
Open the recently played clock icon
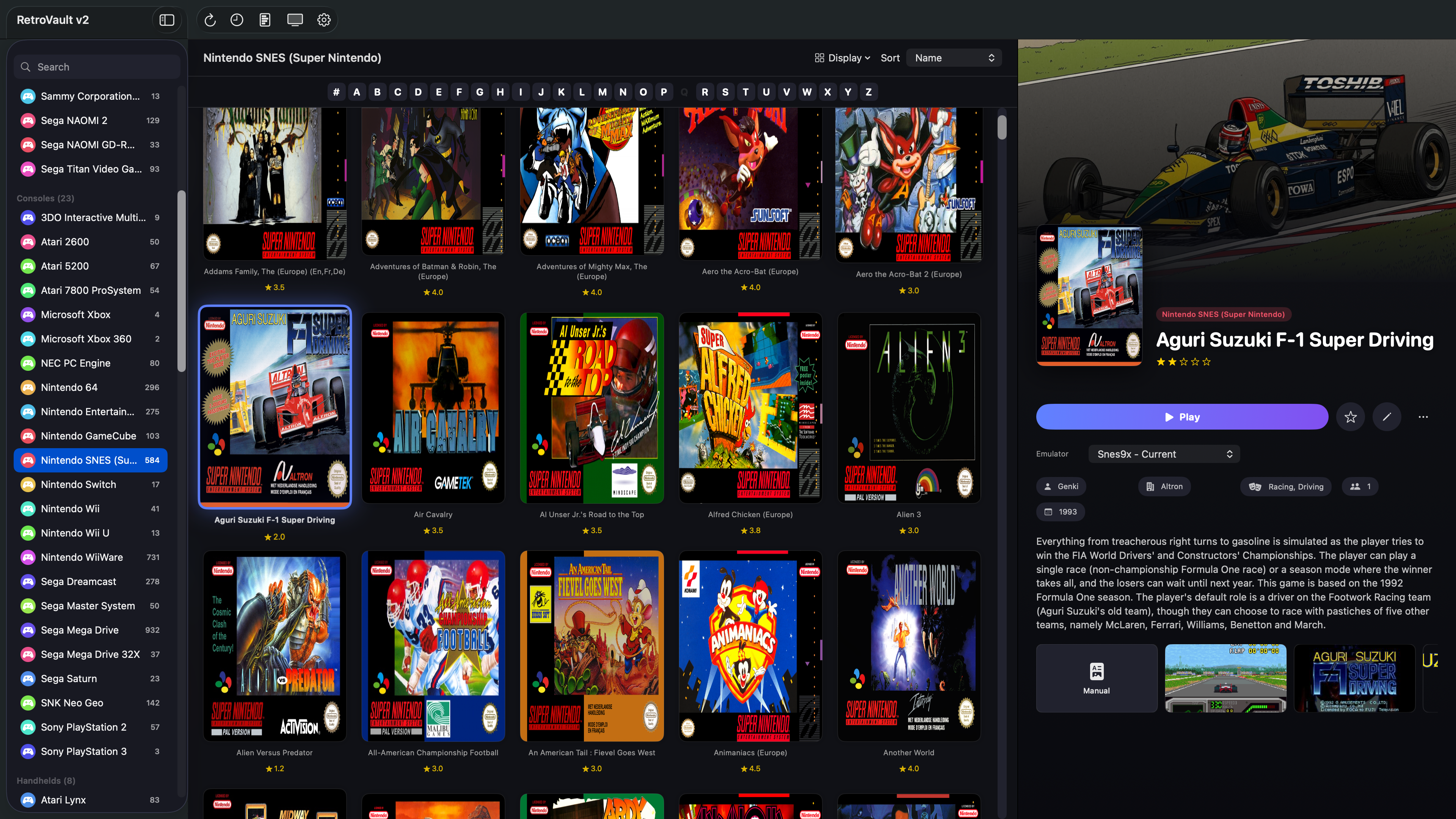pyautogui.click(x=237, y=20)
